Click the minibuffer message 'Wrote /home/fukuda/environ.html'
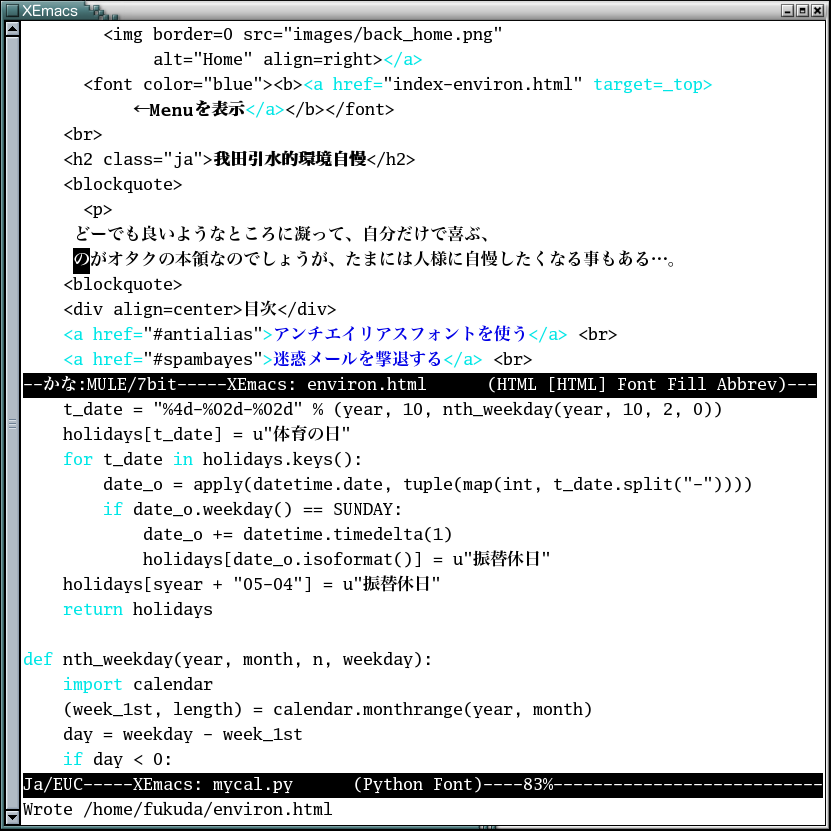Screen dimensions: 831x831 coord(178,810)
